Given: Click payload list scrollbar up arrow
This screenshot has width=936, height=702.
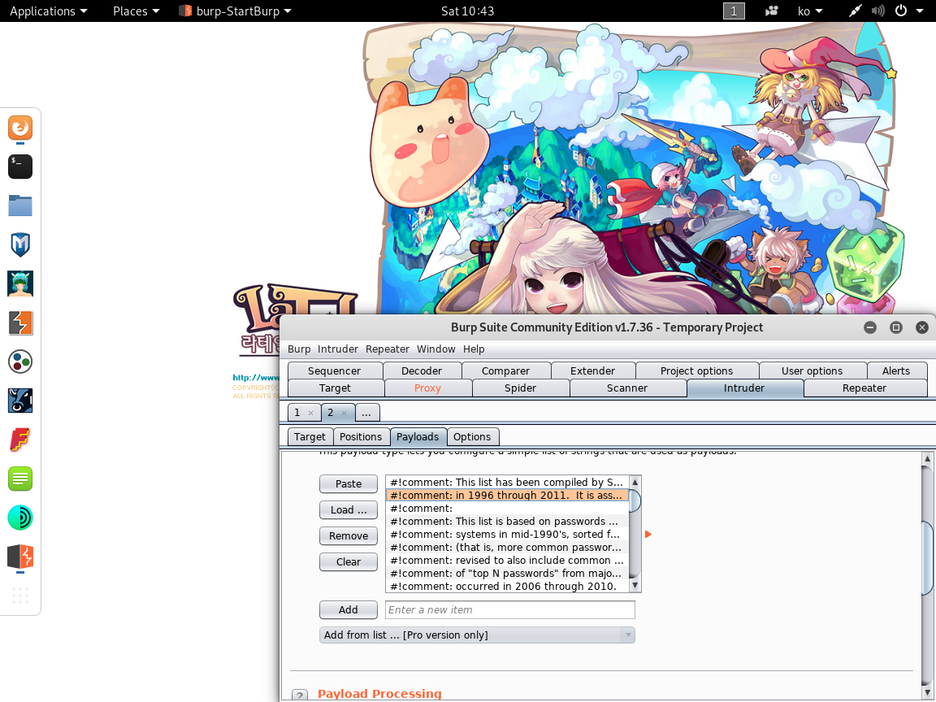Looking at the screenshot, I should (635, 482).
